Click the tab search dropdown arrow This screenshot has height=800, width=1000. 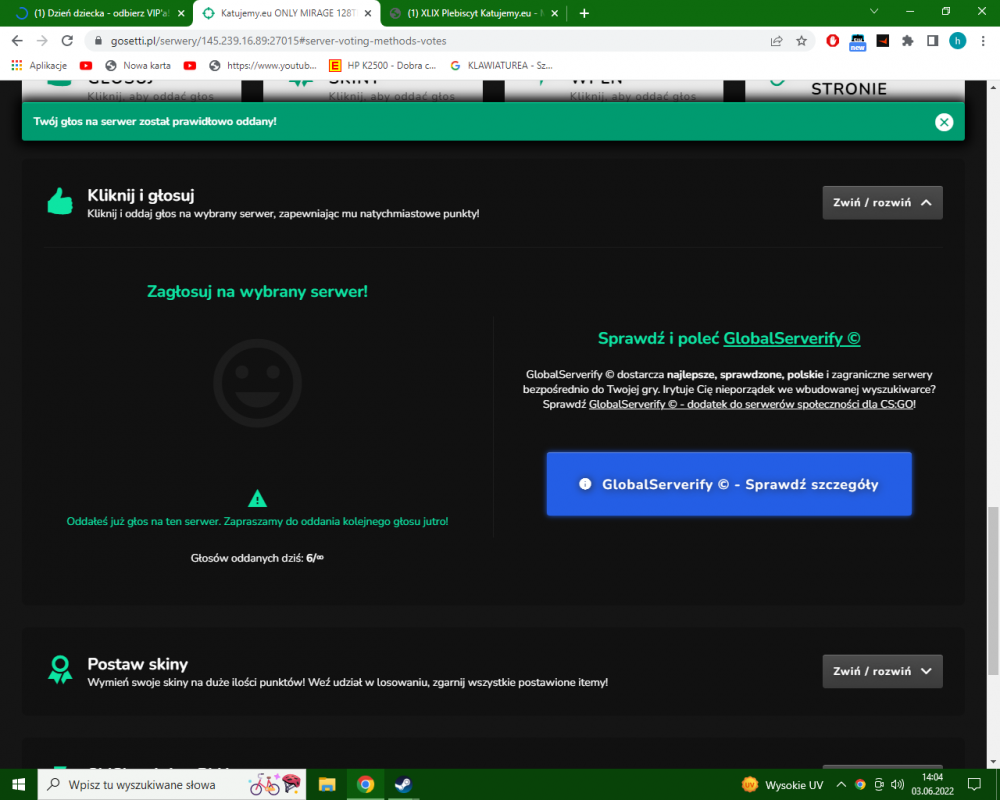pos(874,11)
